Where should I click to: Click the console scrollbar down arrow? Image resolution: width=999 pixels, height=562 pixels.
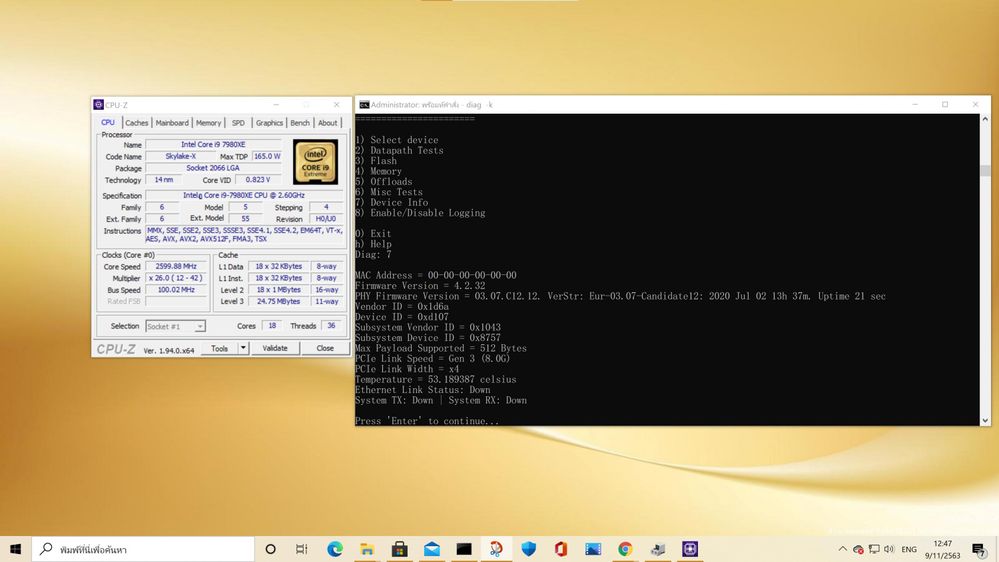point(985,421)
